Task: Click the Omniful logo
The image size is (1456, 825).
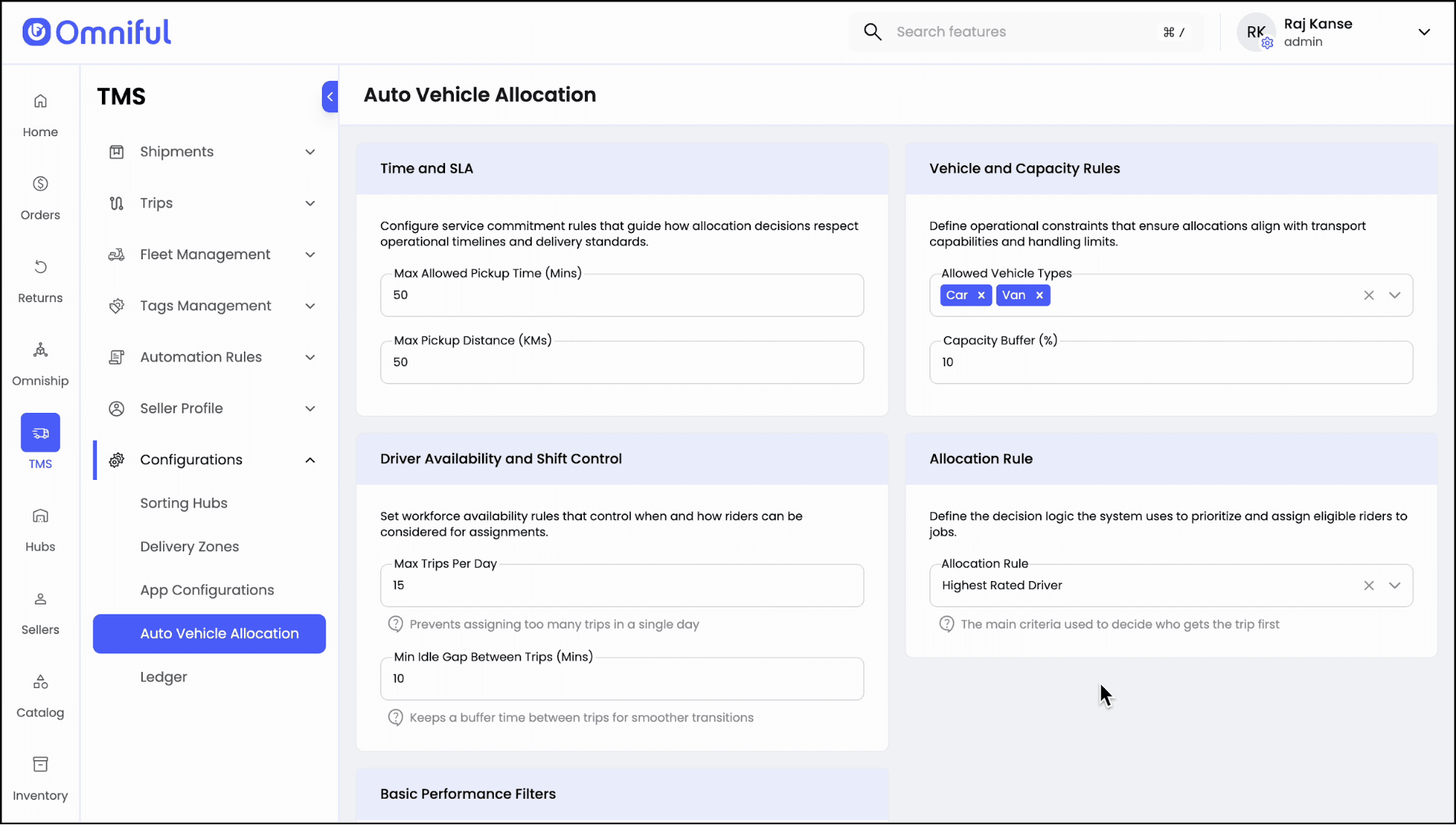Action: 97,32
